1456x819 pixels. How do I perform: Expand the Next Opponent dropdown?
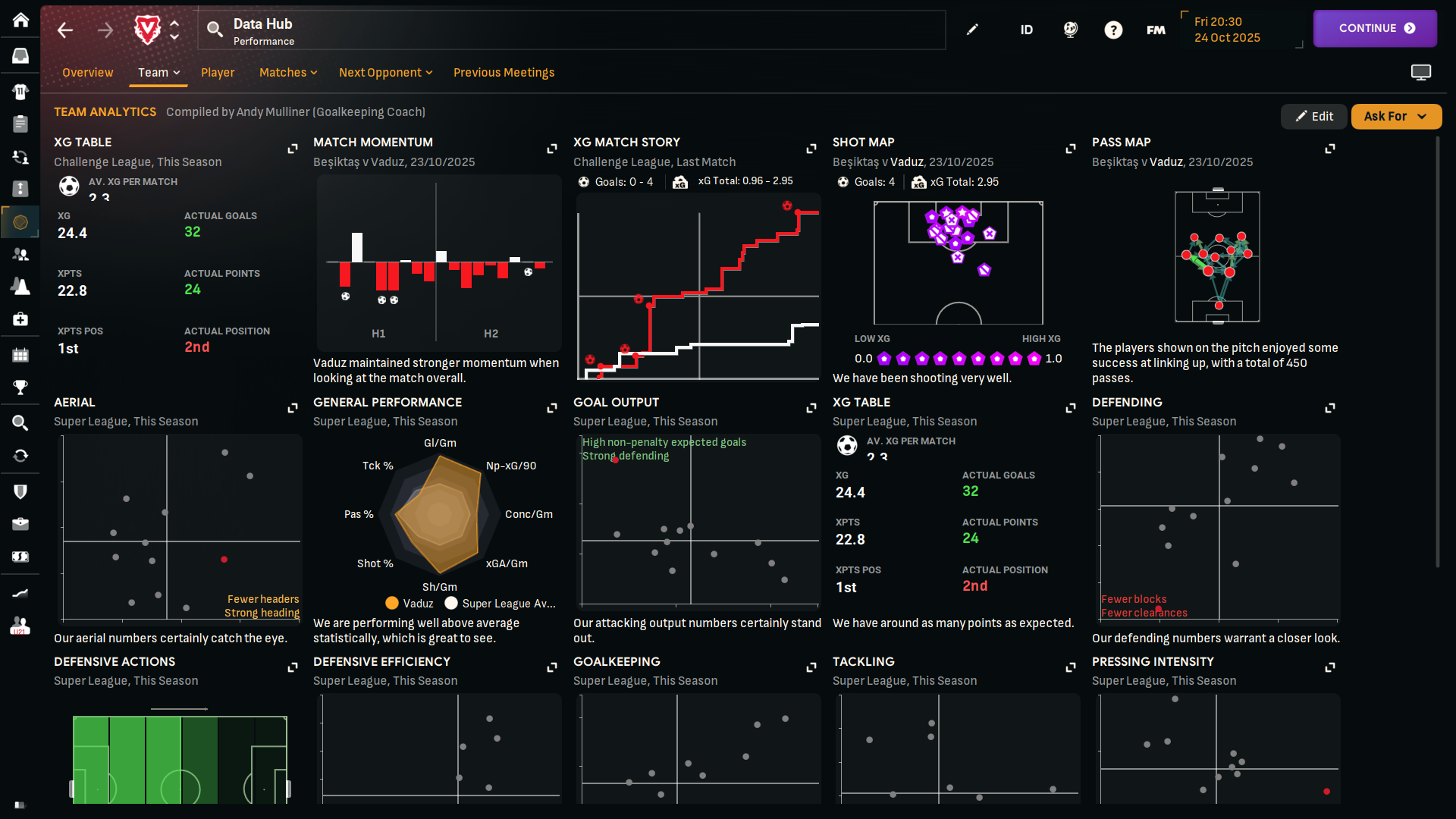[385, 73]
